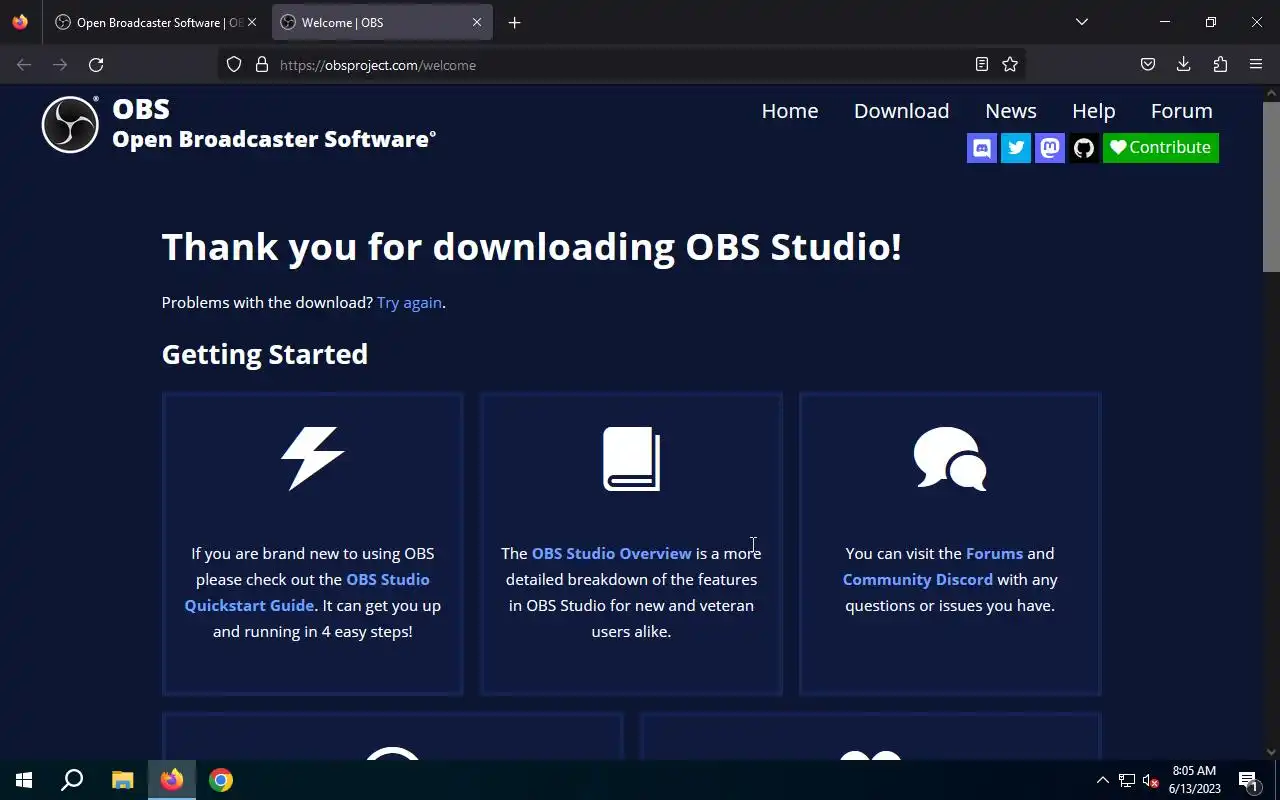
Task: Open File Explorer from taskbar
Action: (x=122, y=780)
